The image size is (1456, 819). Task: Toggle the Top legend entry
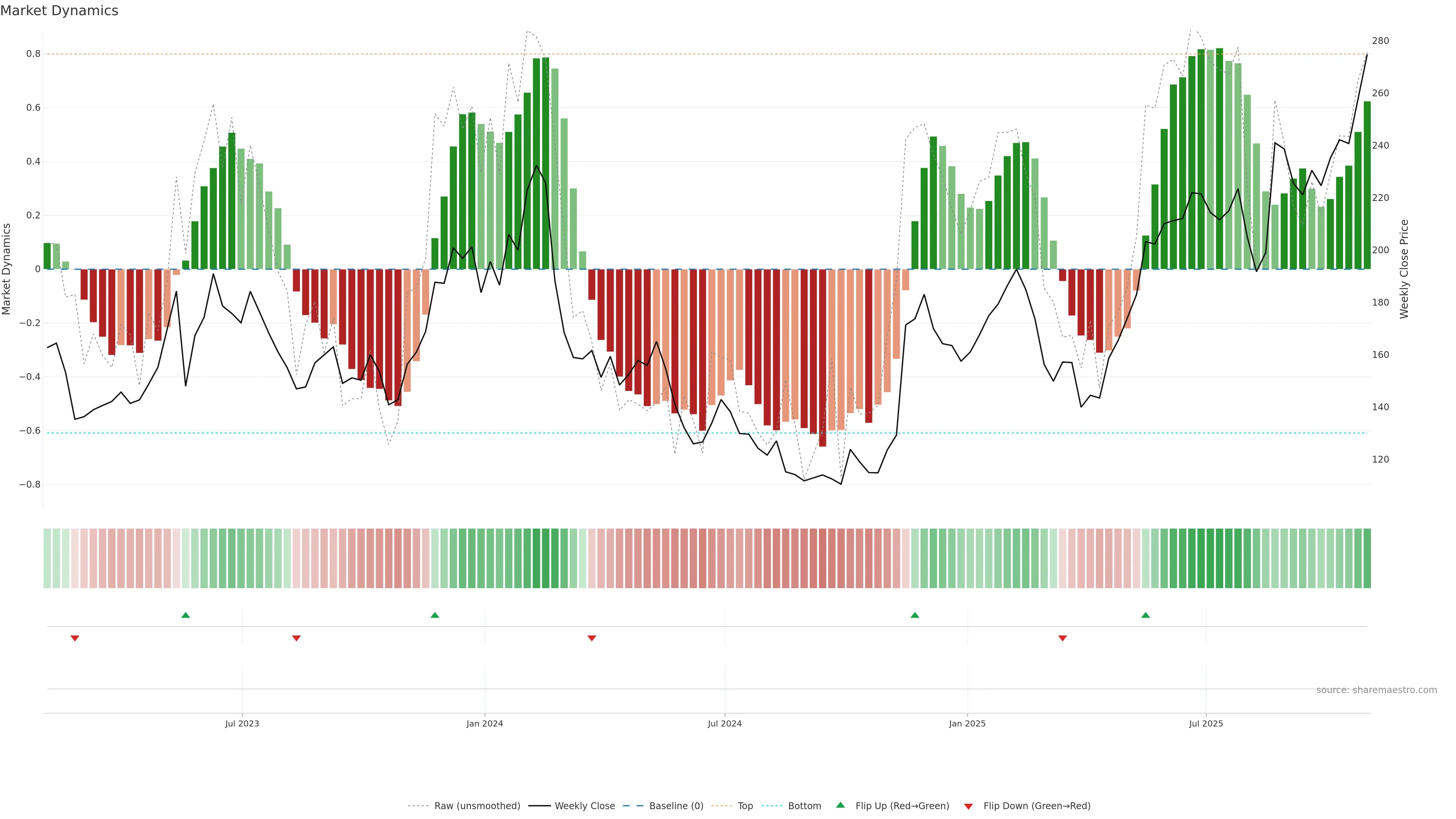pos(745,806)
